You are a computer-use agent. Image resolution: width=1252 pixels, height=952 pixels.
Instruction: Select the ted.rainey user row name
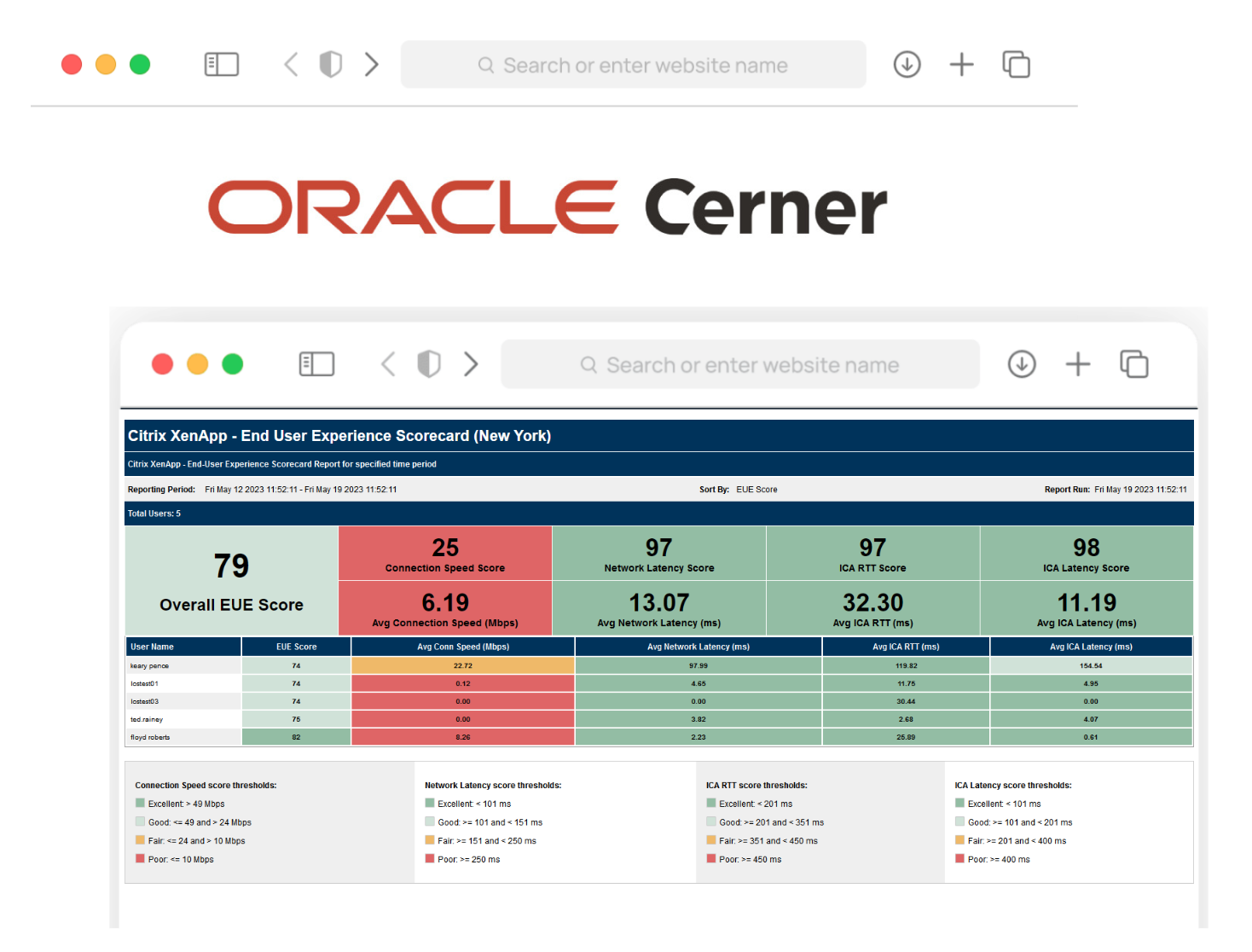point(147,719)
